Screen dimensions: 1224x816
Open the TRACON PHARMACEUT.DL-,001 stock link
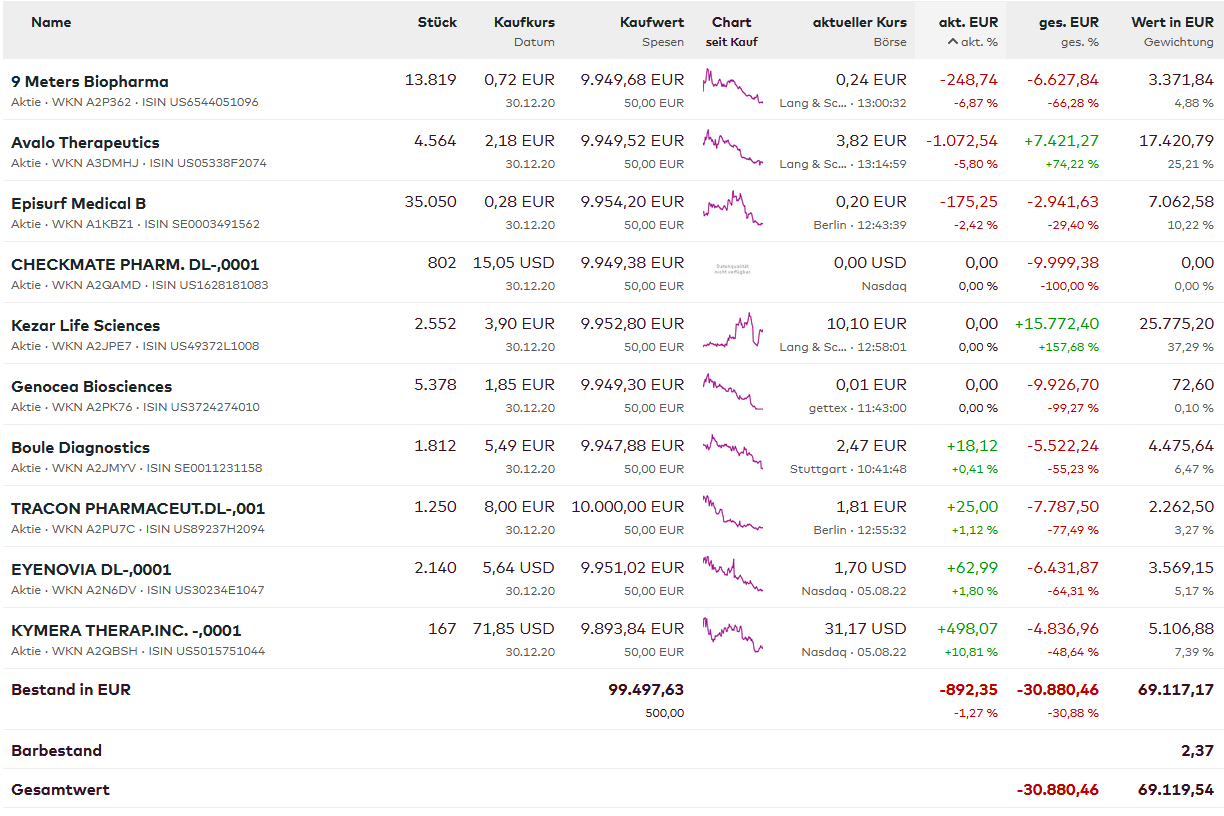point(138,509)
